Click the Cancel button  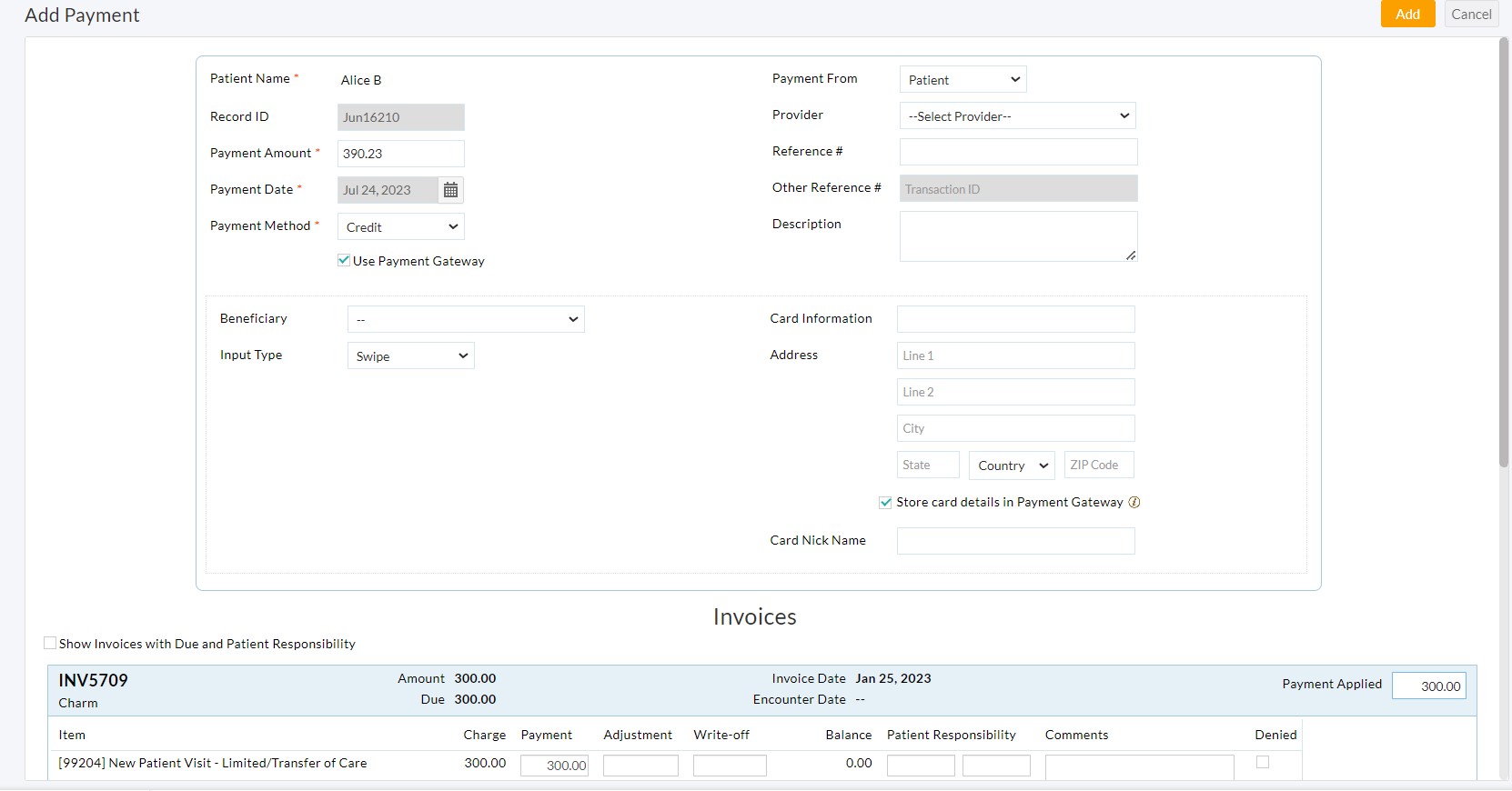tap(1470, 14)
